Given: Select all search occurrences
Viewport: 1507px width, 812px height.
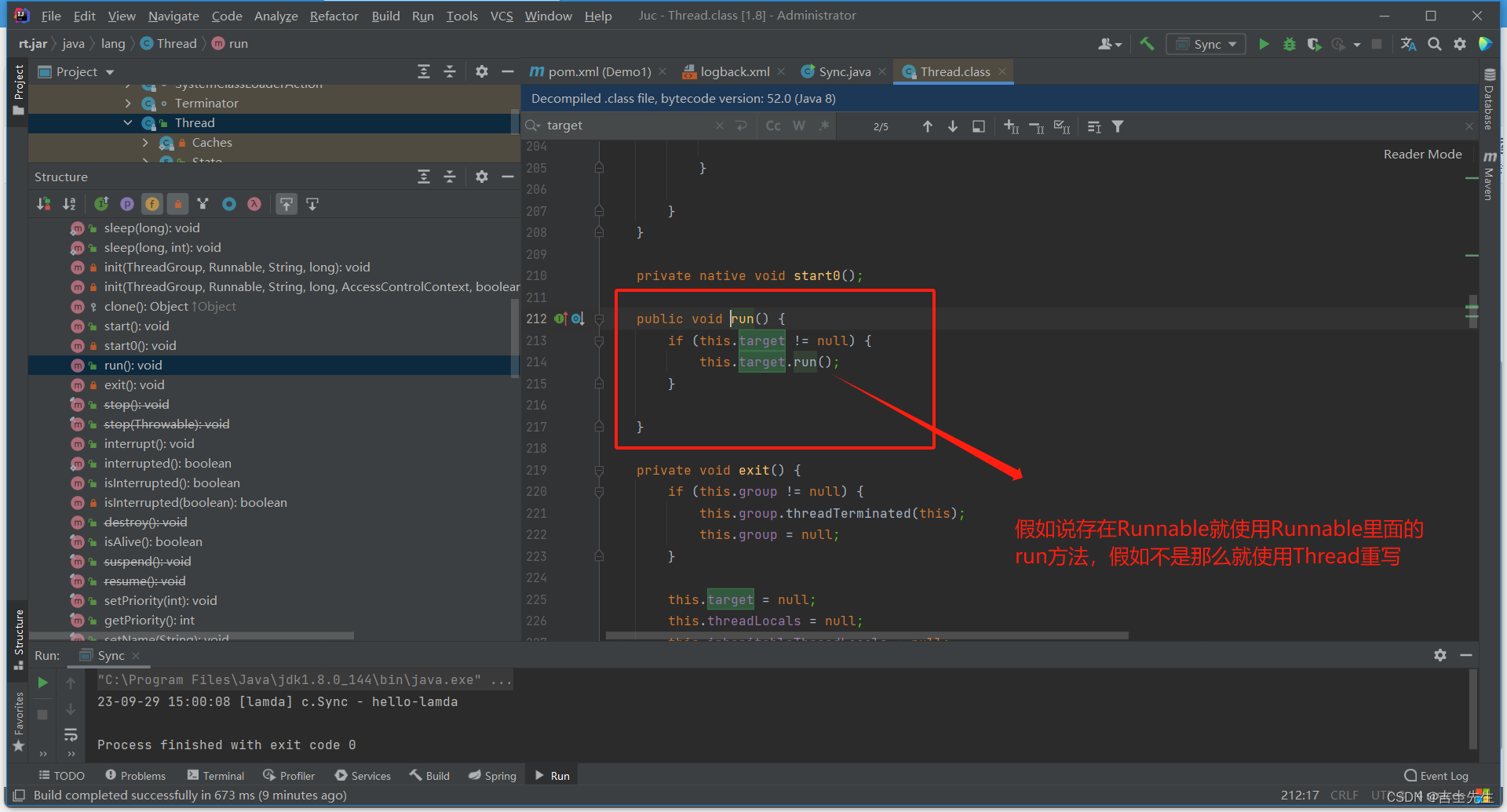Looking at the screenshot, I should 1062,126.
